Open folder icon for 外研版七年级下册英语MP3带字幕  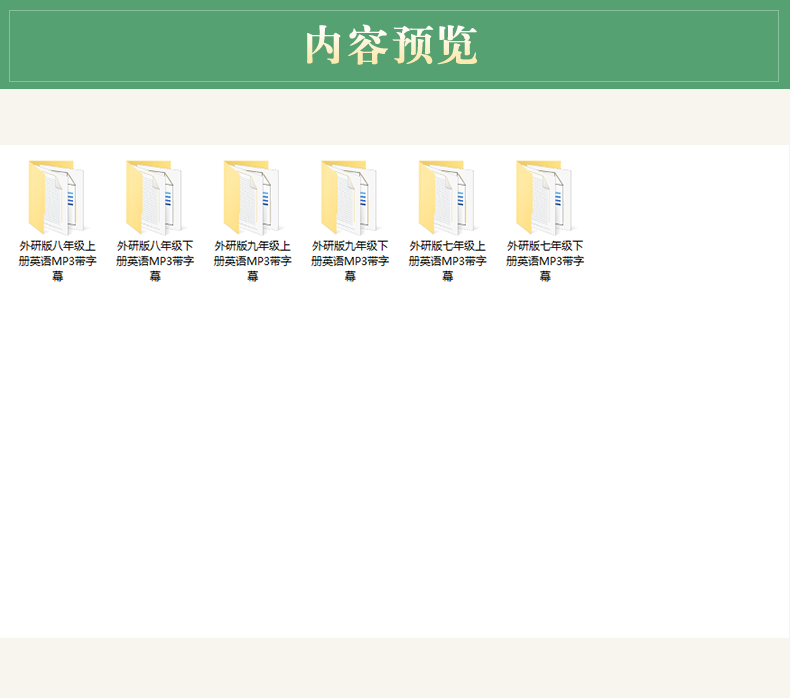(544, 198)
